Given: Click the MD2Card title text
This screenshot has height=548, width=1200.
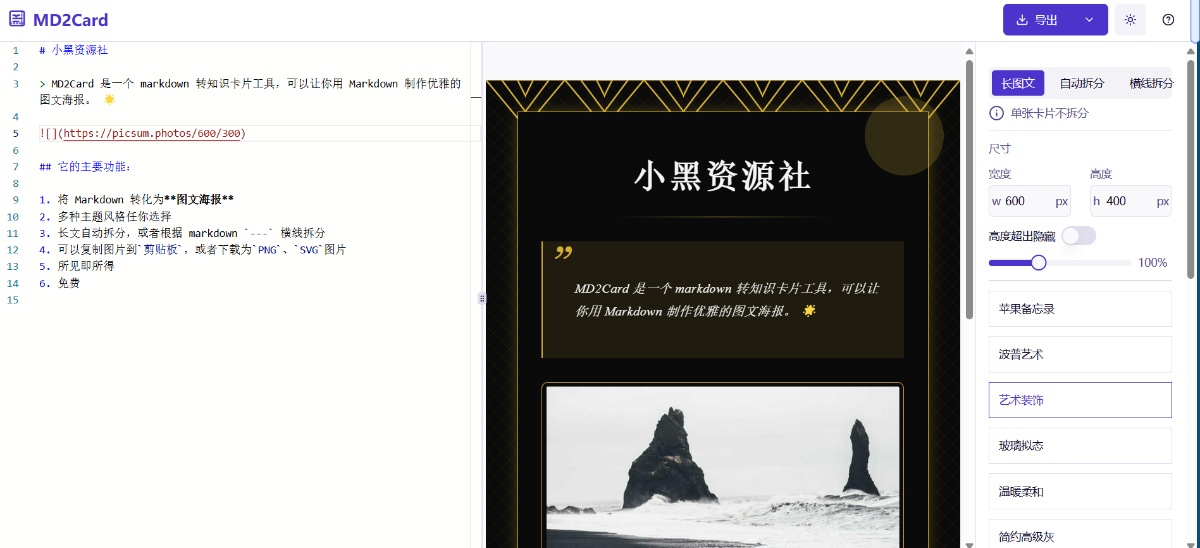Looking at the screenshot, I should click(x=70, y=20).
